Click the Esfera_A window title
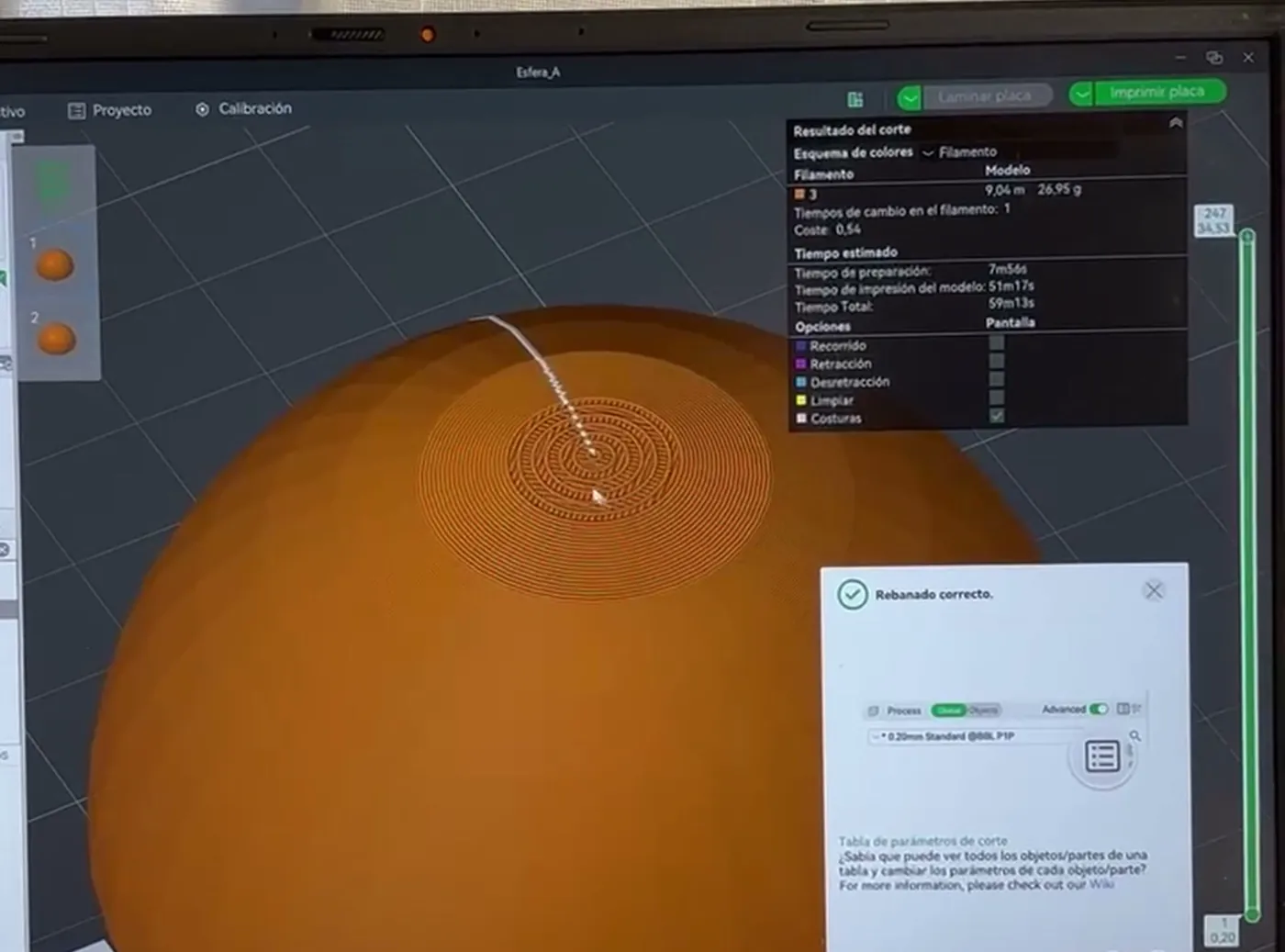1285x952 pixels. (x=538, y=72)
